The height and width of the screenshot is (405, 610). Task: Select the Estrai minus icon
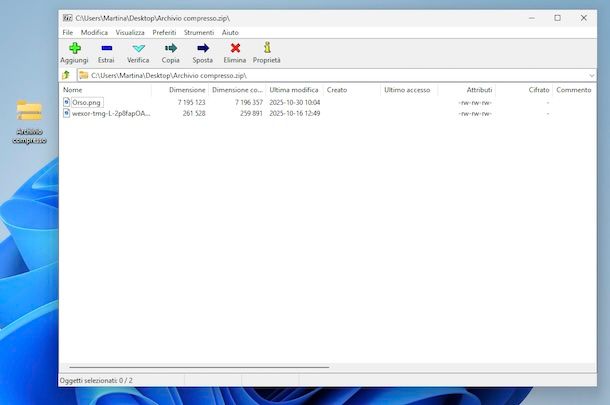click(107, 48)
